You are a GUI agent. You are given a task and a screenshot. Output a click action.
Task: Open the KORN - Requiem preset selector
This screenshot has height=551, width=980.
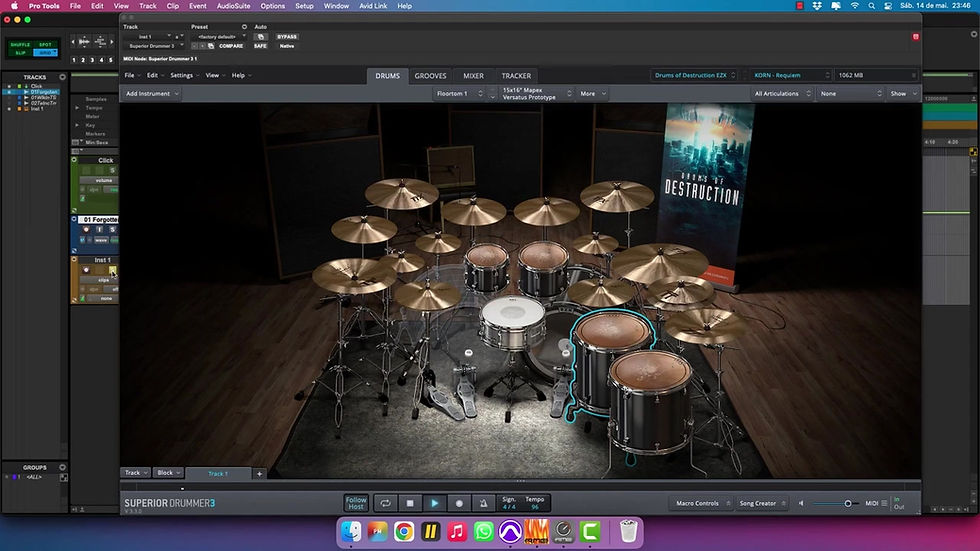pos(791,75)
